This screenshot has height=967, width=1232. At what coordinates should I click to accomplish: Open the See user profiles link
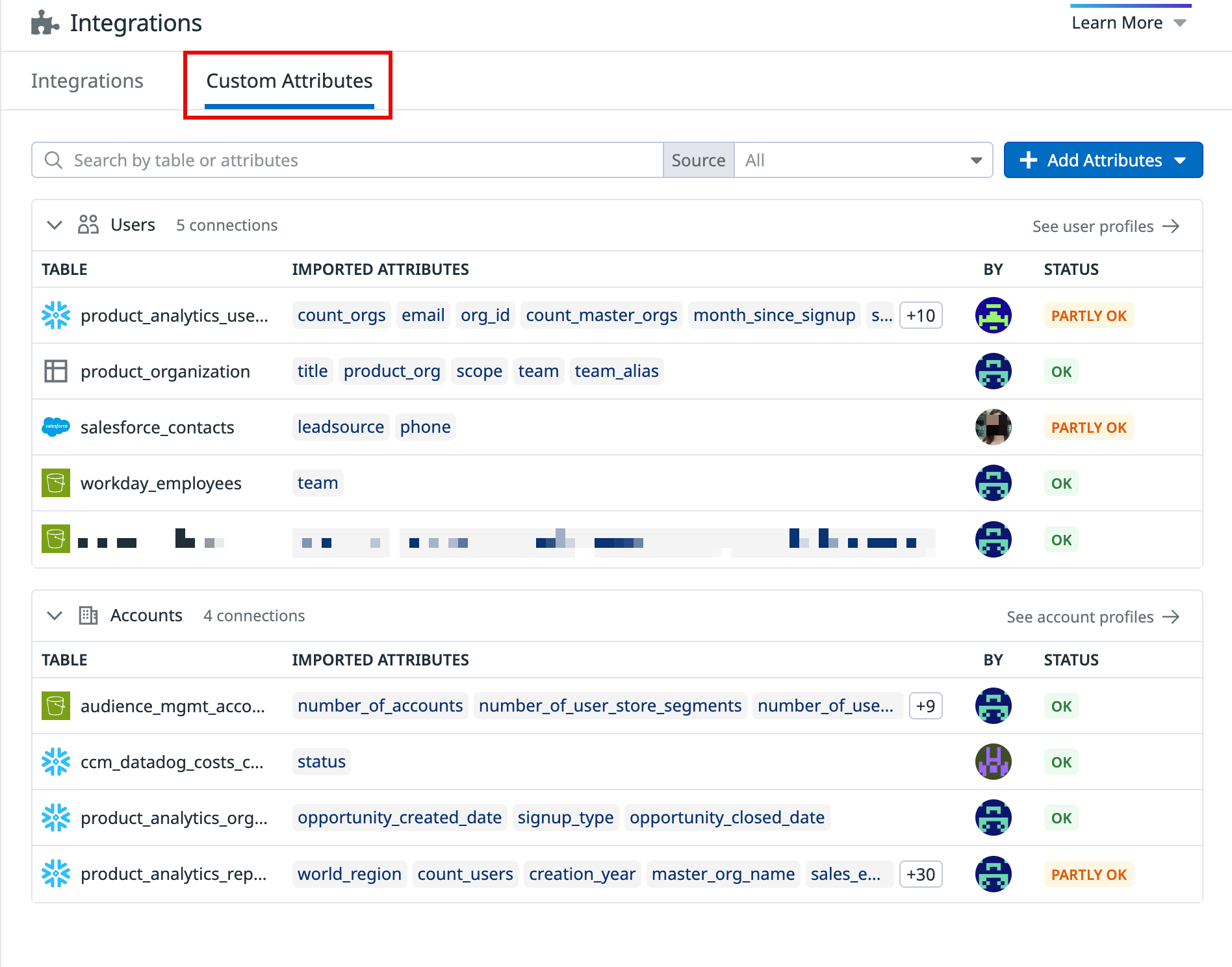click(1105, 227)
